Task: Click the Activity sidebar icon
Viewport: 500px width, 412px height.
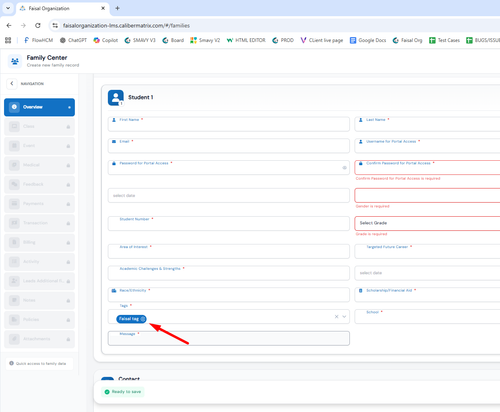Action: (14, 261)
